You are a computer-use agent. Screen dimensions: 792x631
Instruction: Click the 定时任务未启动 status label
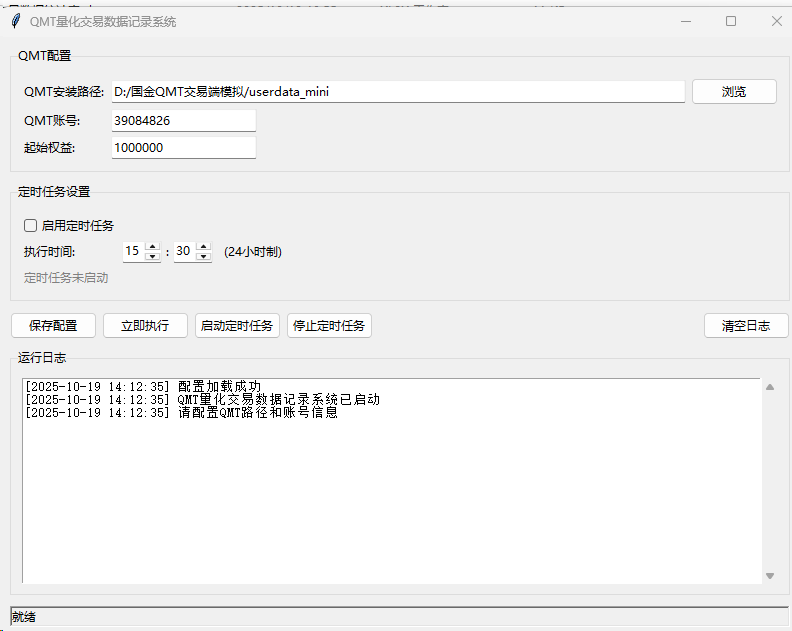click(66, 278)
